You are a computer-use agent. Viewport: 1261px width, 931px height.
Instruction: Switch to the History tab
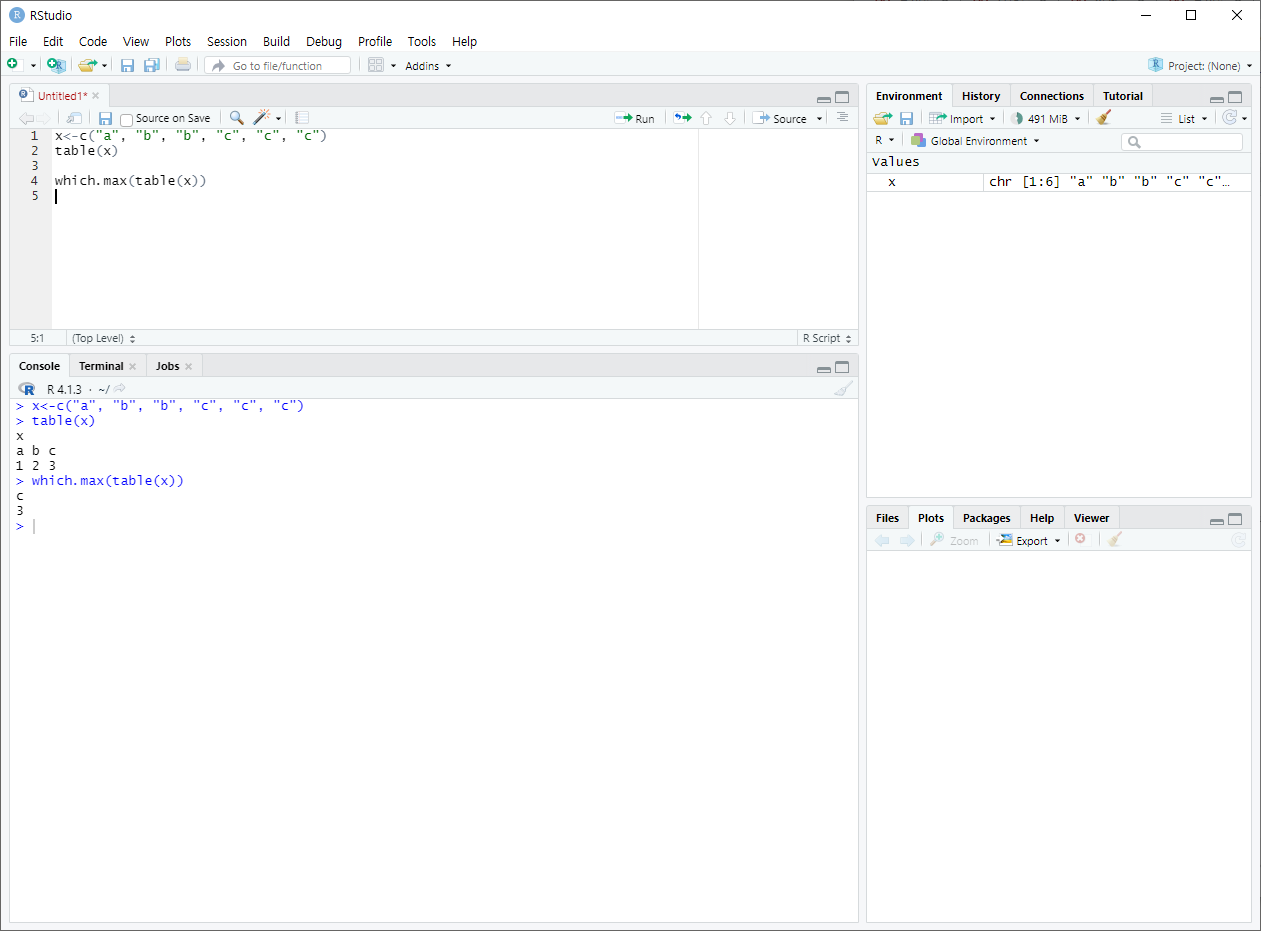[x=981, y=96]
